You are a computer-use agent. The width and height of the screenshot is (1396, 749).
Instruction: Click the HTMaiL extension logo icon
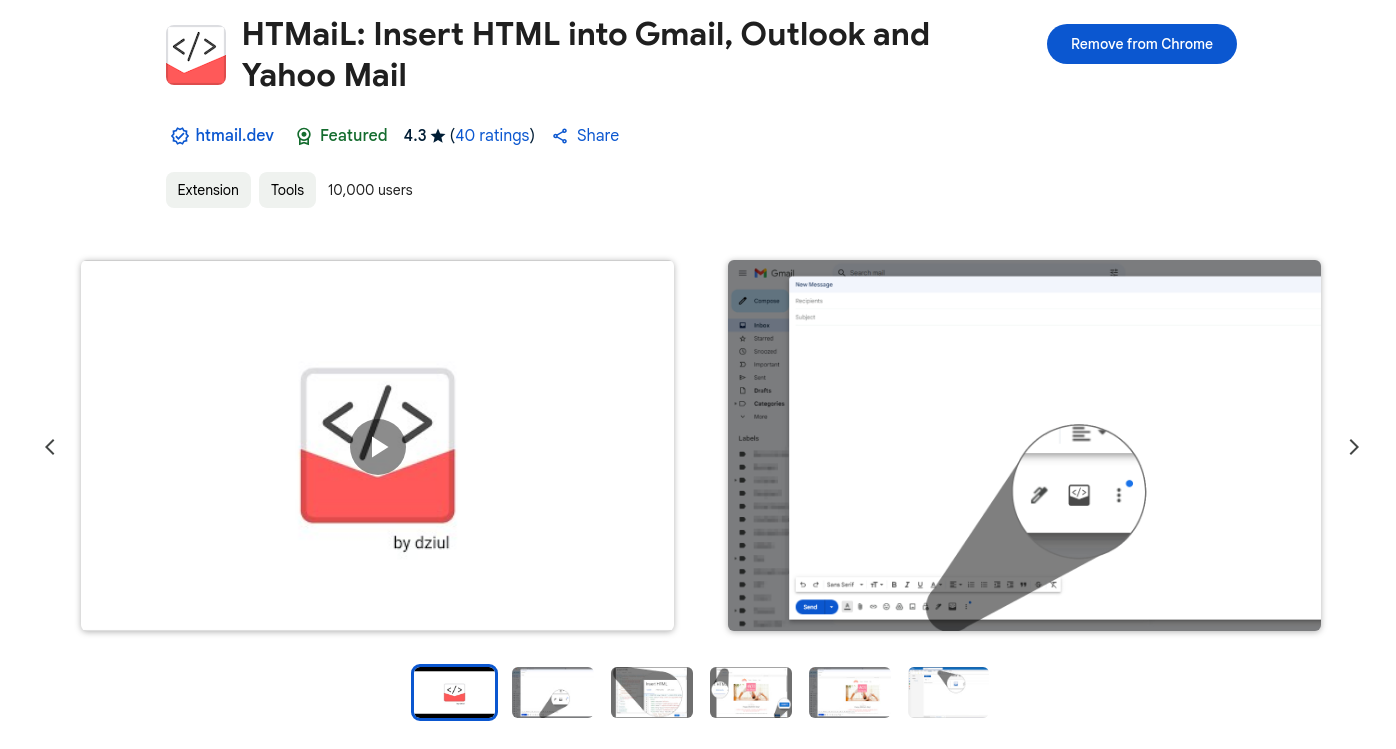(x=196, y=55)
